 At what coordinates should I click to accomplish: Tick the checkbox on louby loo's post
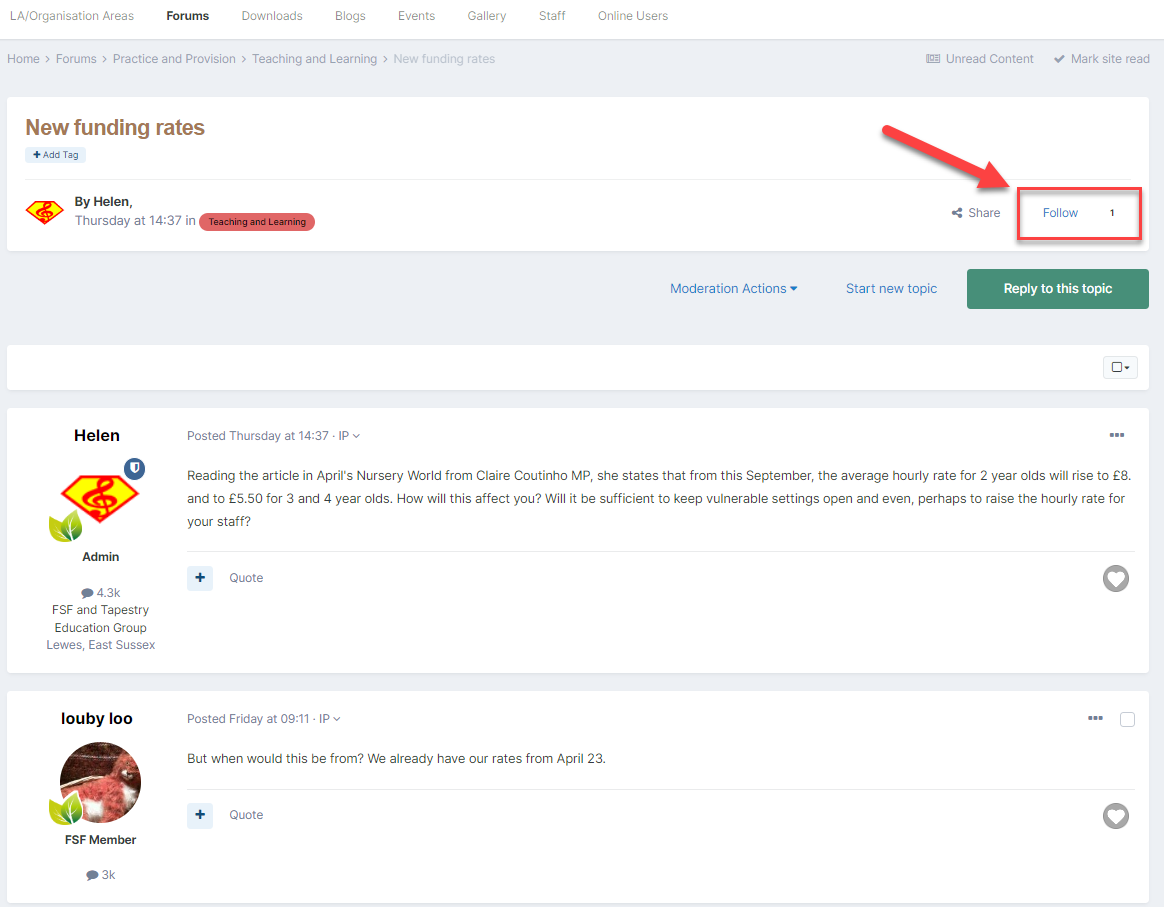pyautogui.click(x=1127, y=719)
